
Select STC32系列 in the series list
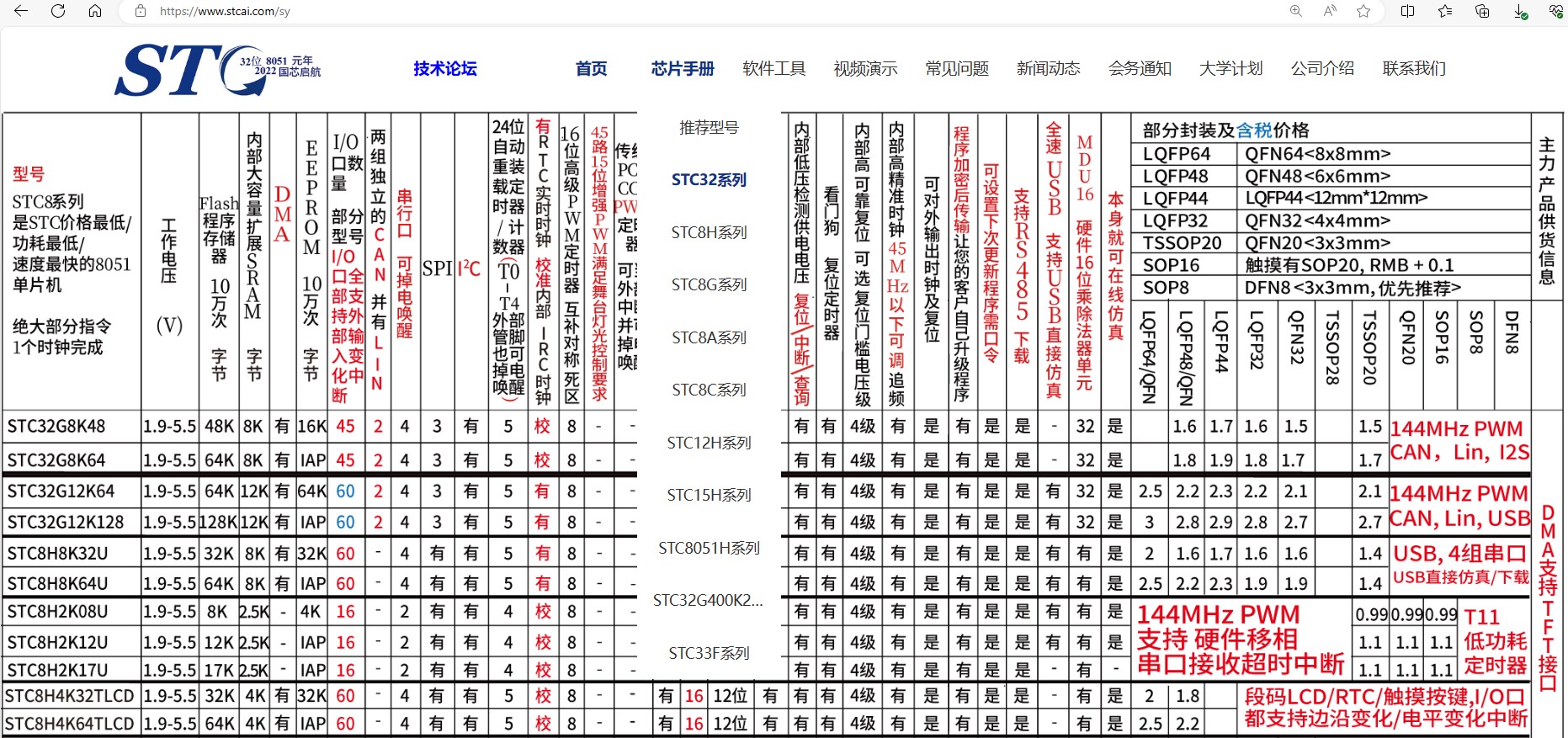point(709,180)
